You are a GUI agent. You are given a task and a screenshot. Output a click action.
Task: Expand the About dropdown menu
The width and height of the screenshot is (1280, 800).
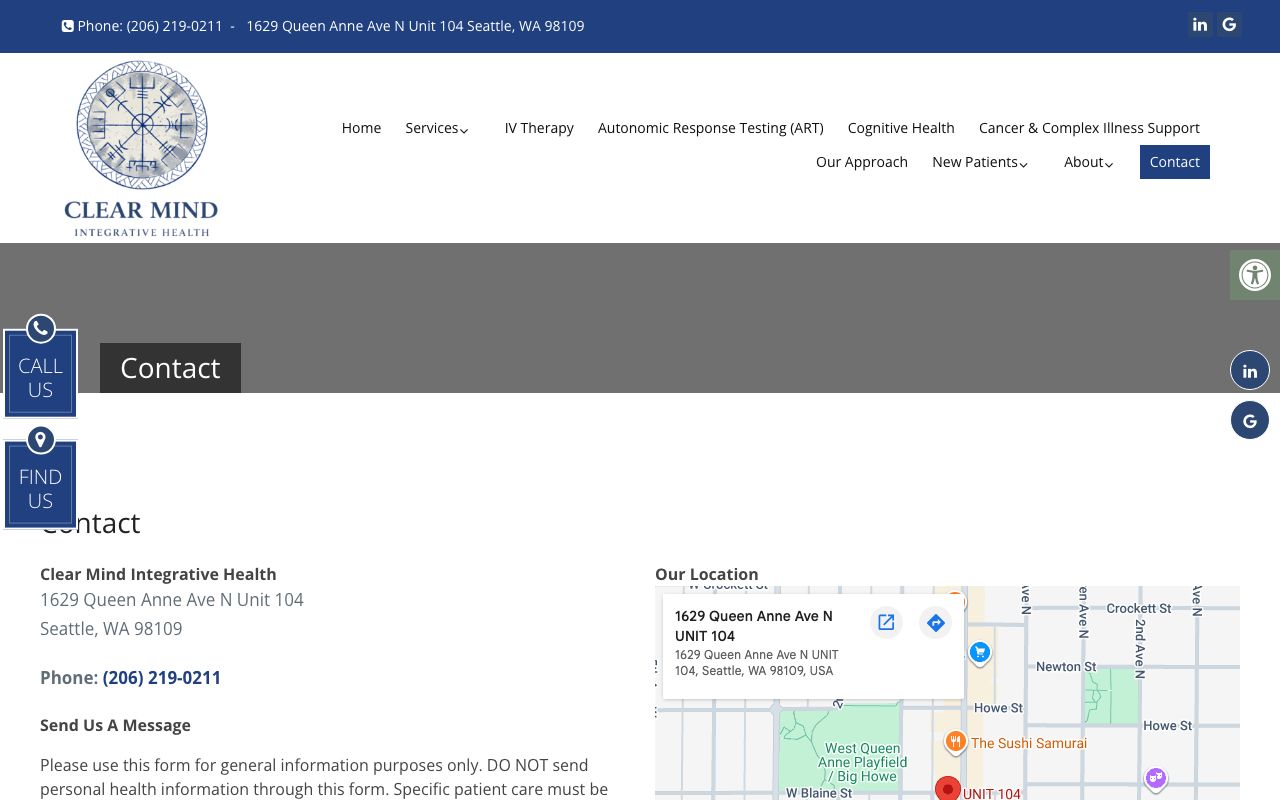click(1088, 162)
